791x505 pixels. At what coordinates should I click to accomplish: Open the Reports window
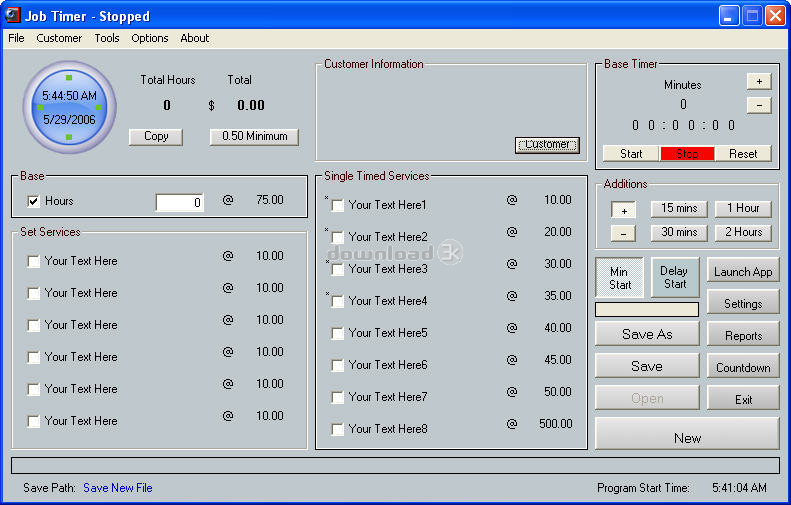click(x=743, y=336)
